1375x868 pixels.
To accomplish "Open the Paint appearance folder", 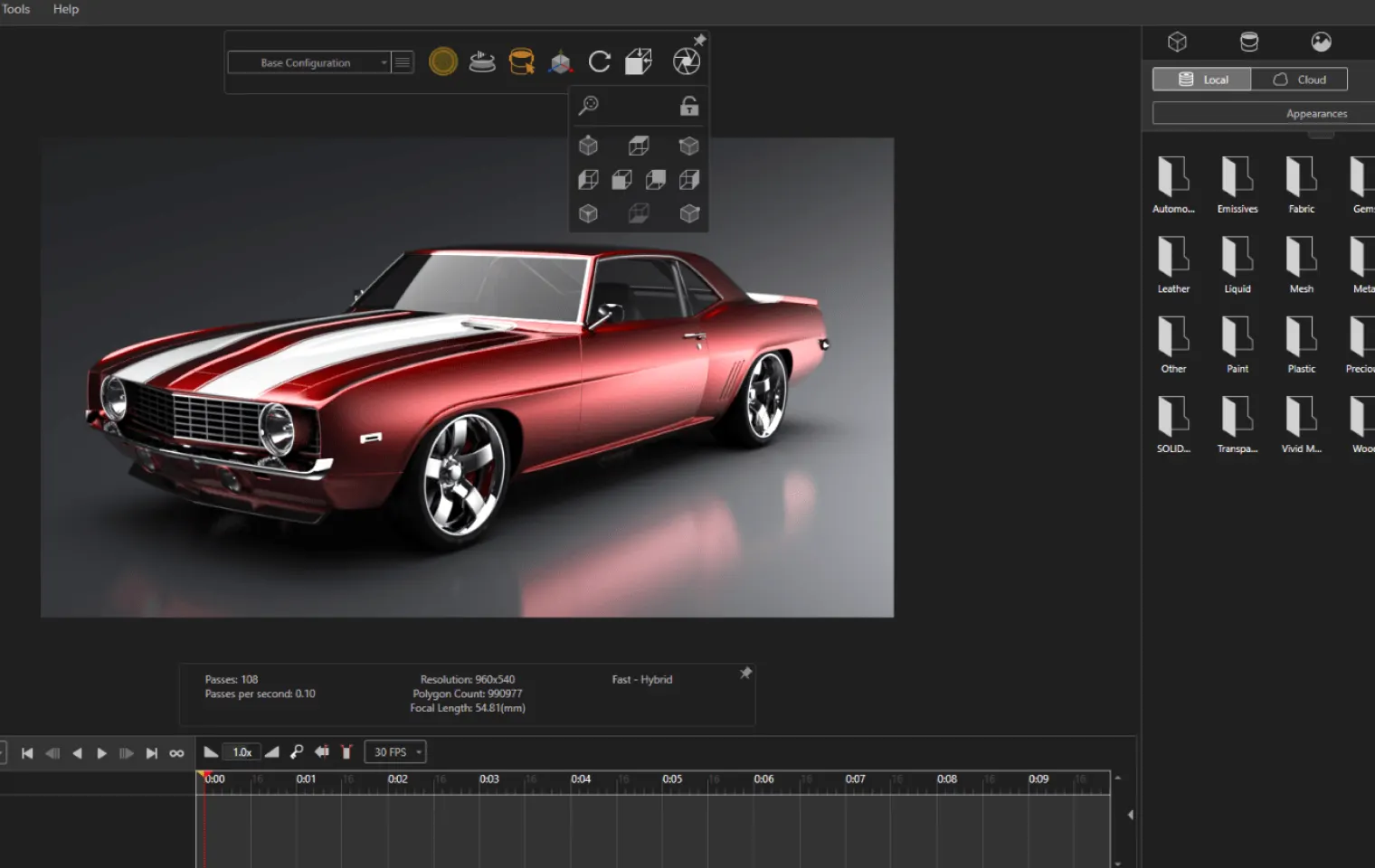I will click(x=1237, y=344).
